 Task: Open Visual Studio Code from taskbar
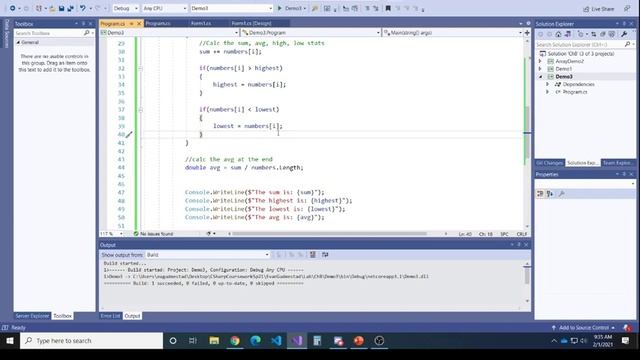tap(276, 340)
